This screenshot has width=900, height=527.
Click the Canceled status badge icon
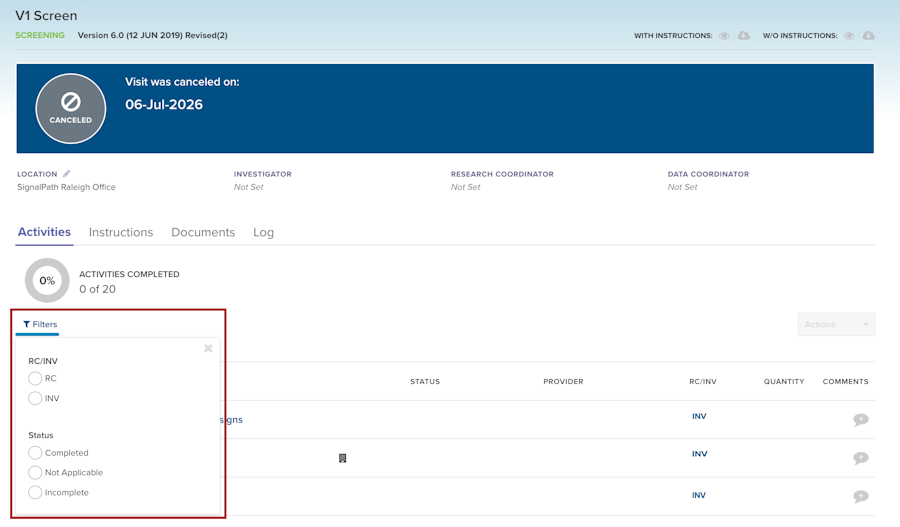point(71,108)
